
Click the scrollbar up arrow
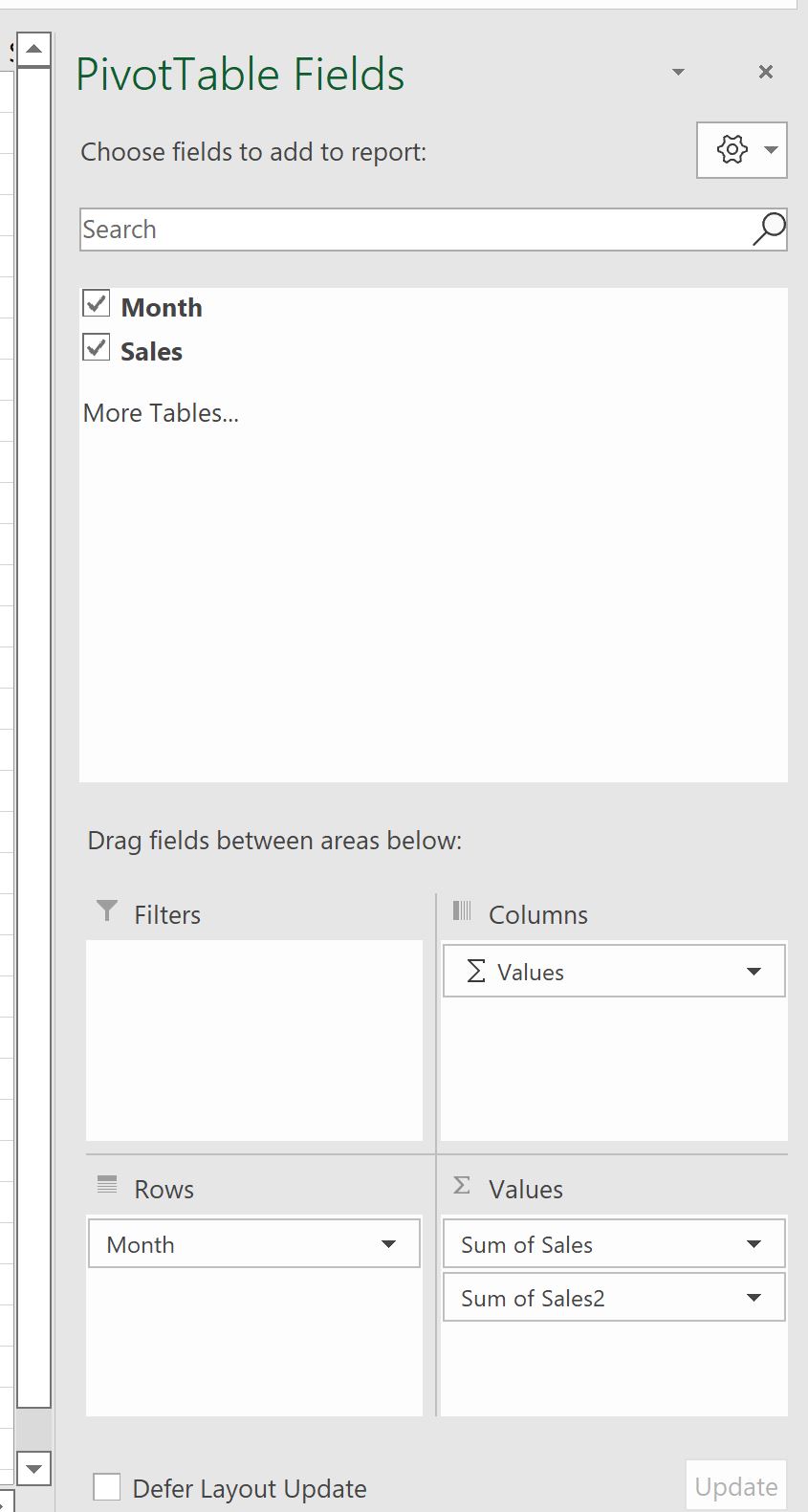point(35,46)
